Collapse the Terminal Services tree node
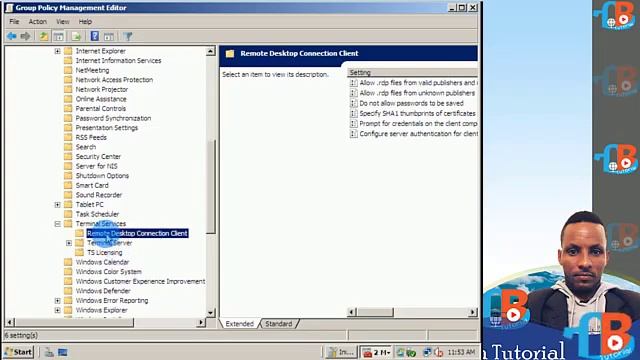The height and width of the screenshot is (360, 640). click(x=58, y=224)
